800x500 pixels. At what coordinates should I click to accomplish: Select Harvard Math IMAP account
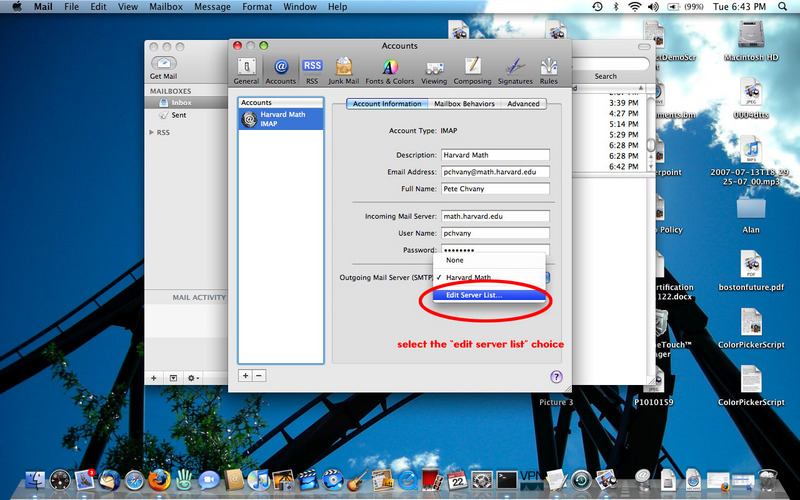click(280, 119)
